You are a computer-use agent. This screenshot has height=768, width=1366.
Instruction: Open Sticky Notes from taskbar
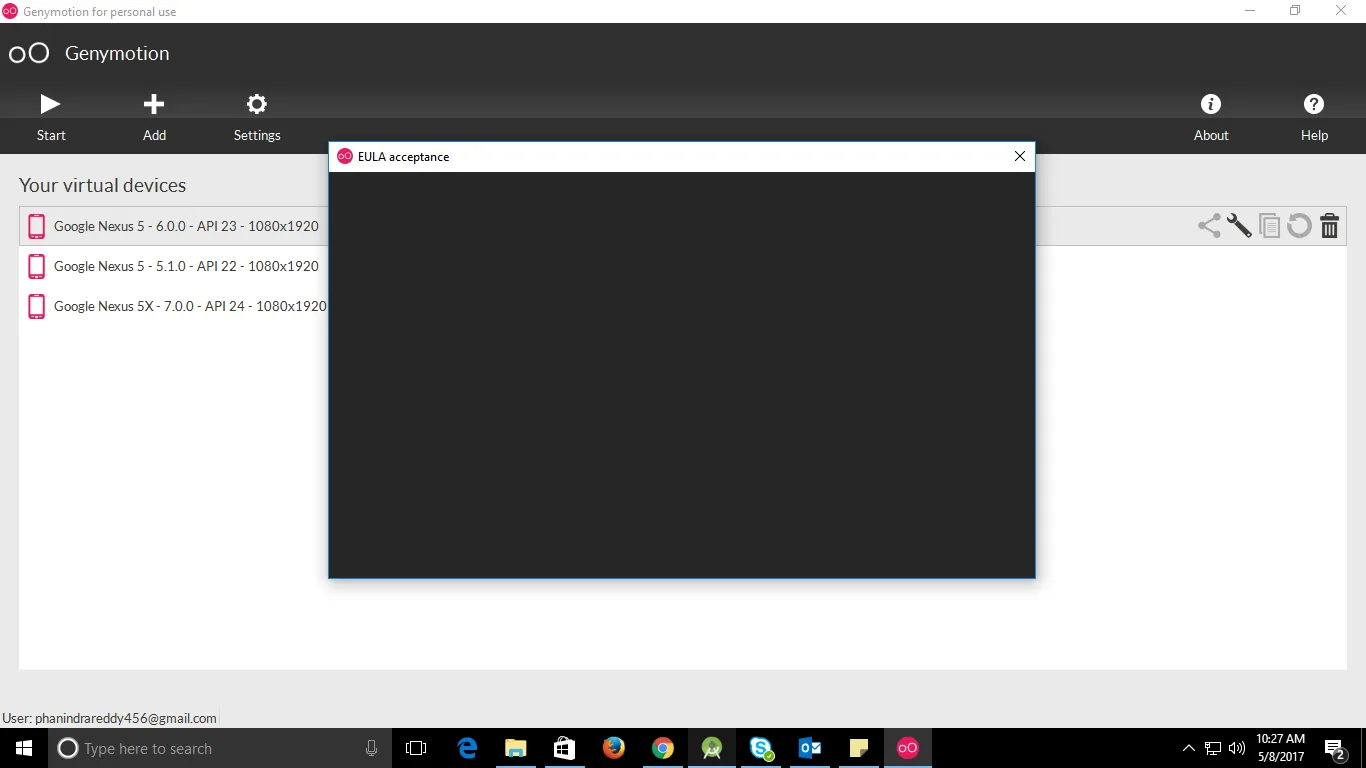click(859, 748)
